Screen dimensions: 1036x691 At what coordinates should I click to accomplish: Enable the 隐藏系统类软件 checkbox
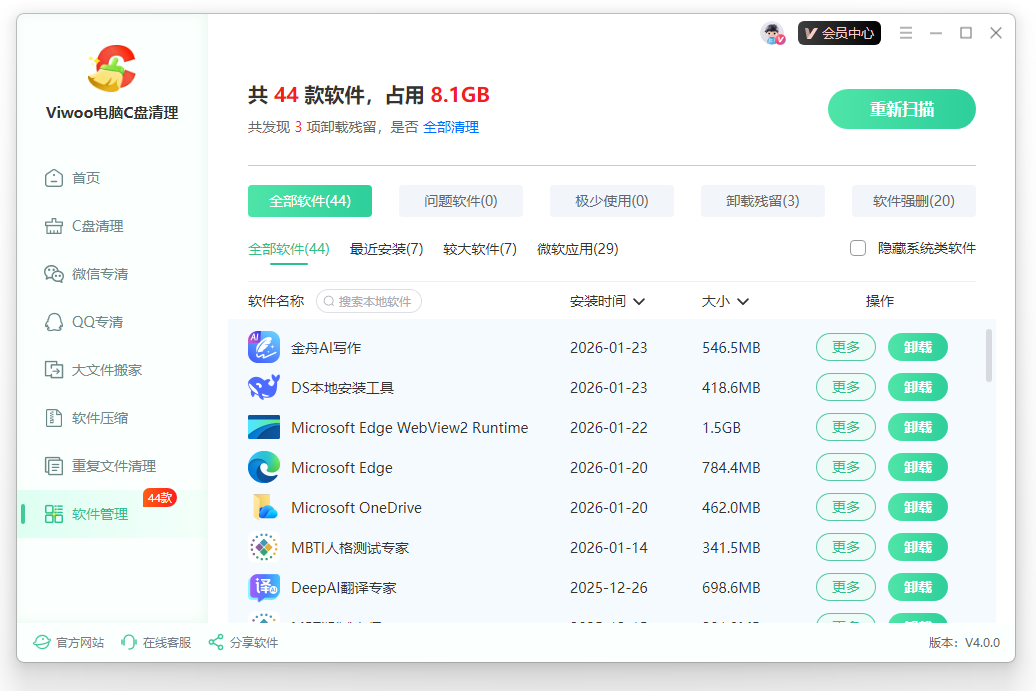point(857,247)
